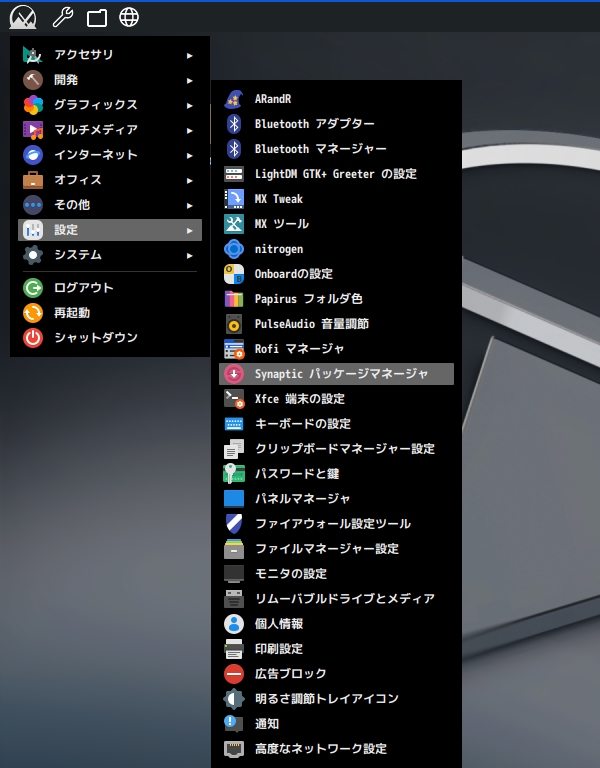Image resolution: width=600 pixels, height=768 pixels.
Task: Expand the オフィス submenu arrow
Action: [190, 180]
